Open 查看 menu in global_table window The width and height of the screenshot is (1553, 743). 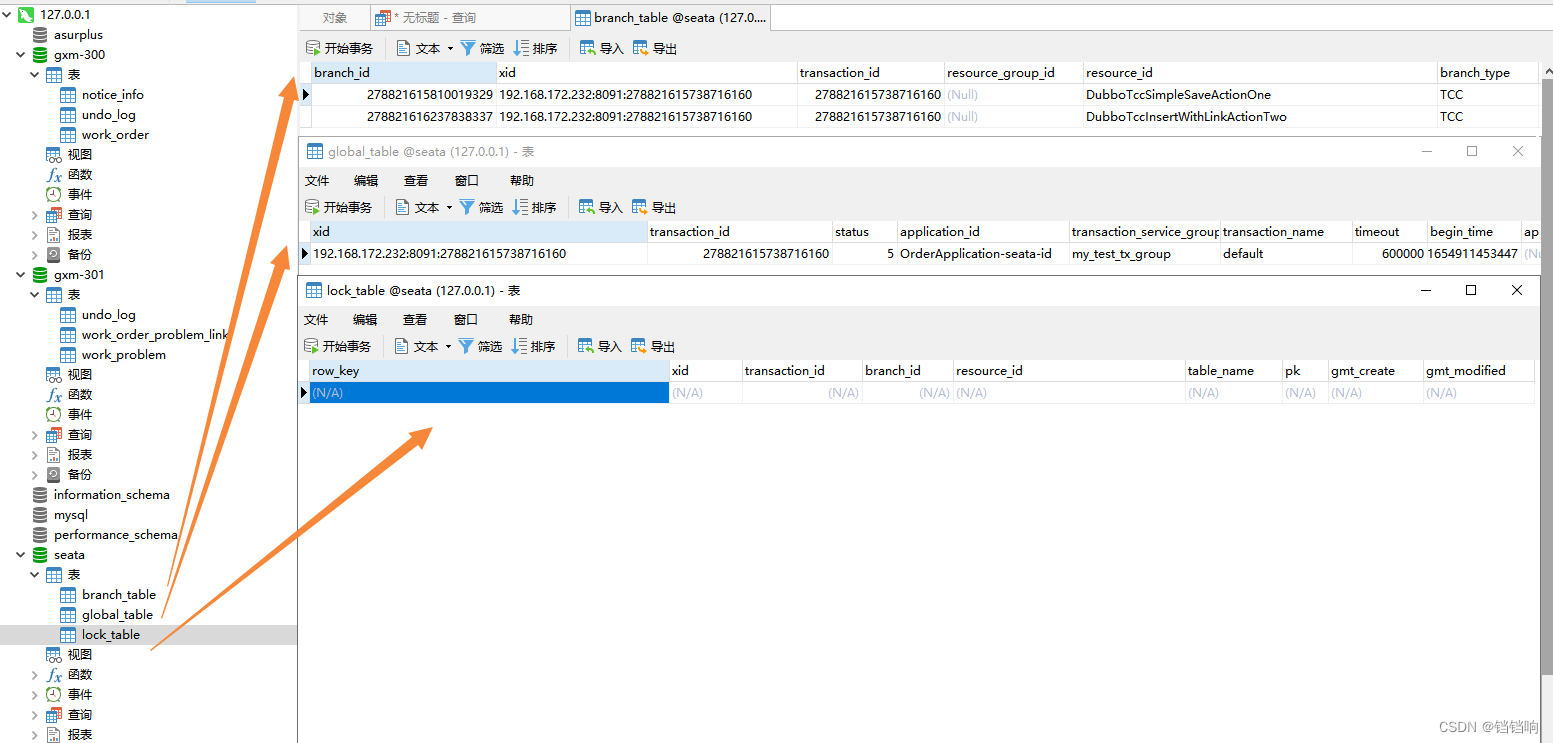click(416, 181)
